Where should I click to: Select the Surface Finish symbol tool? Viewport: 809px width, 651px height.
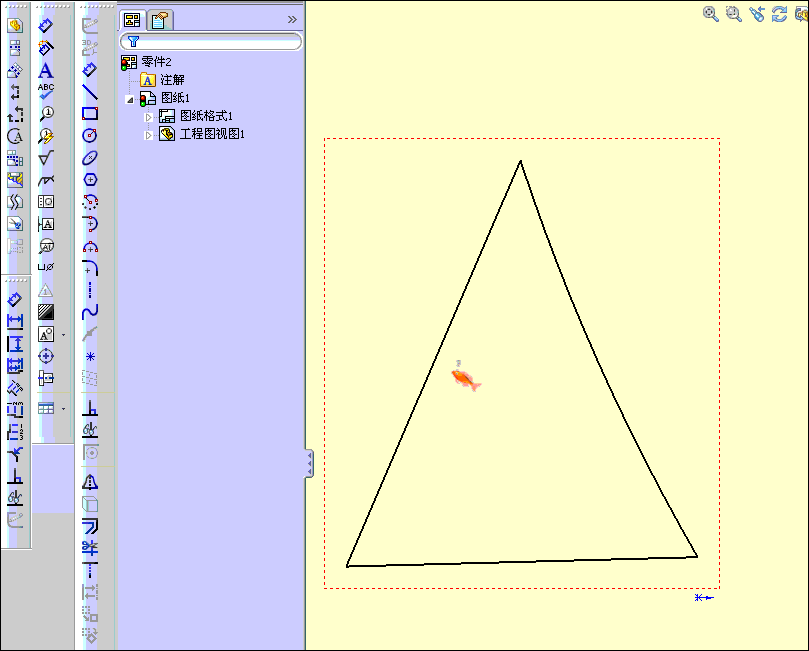point(45,158)
